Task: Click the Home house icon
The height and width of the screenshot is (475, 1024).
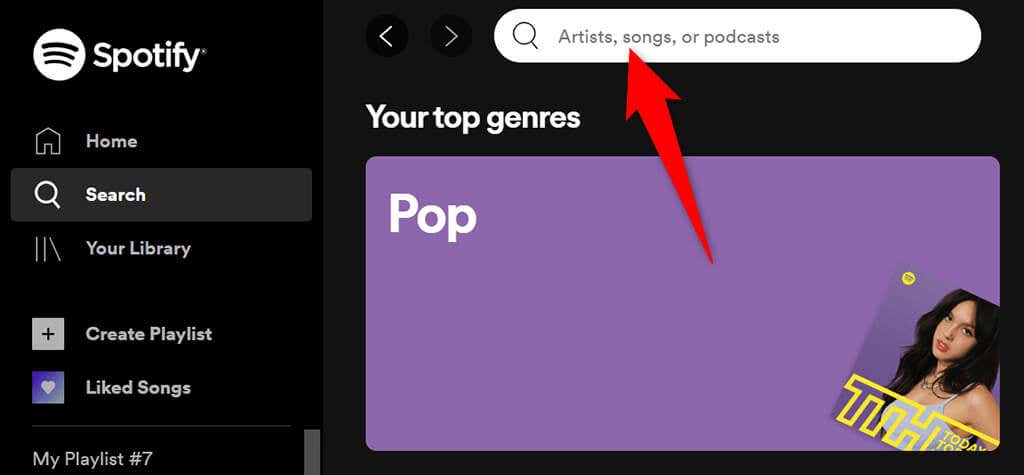Action: pos(48,142)
